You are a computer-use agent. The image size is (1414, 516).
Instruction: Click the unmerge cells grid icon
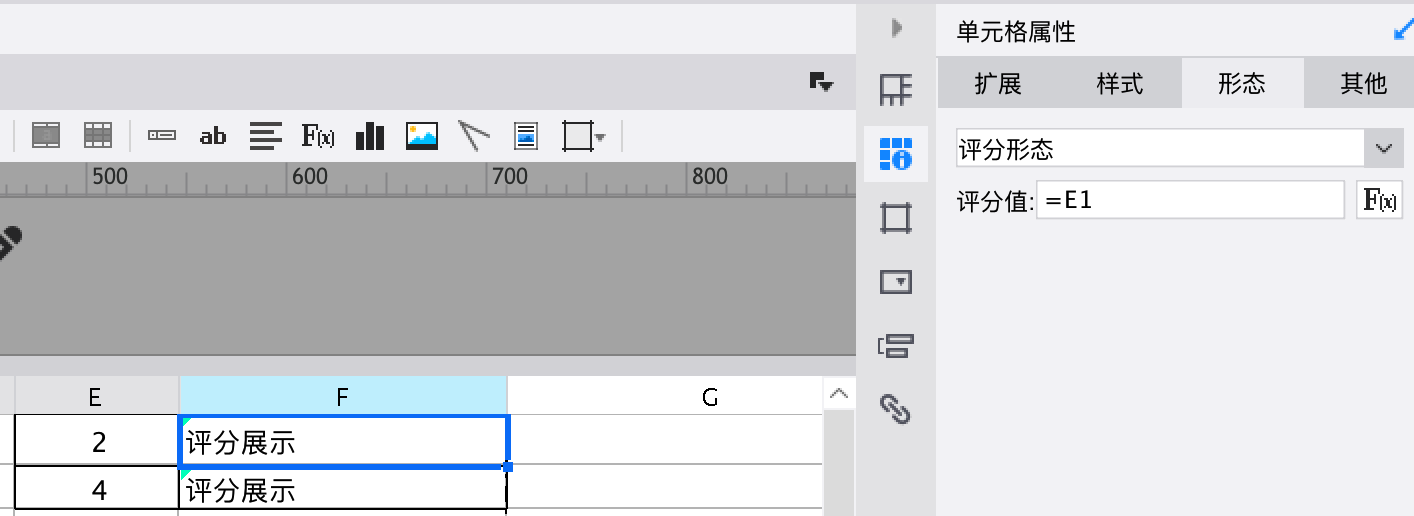[x=97, y=136]
